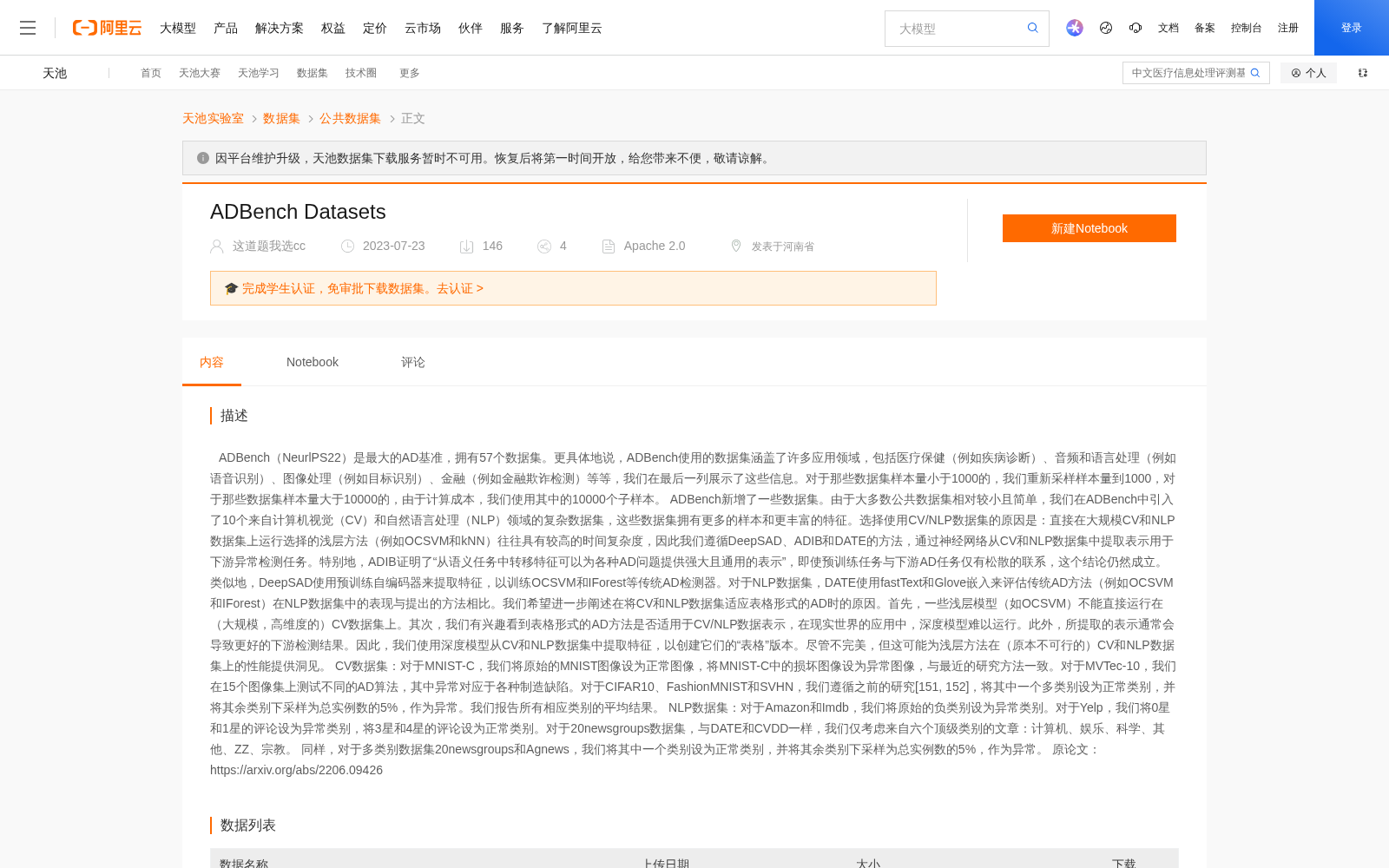The image size is (1389, 868).
Task: Switch to the 内容 tab
Action: [x=212, y=362]
